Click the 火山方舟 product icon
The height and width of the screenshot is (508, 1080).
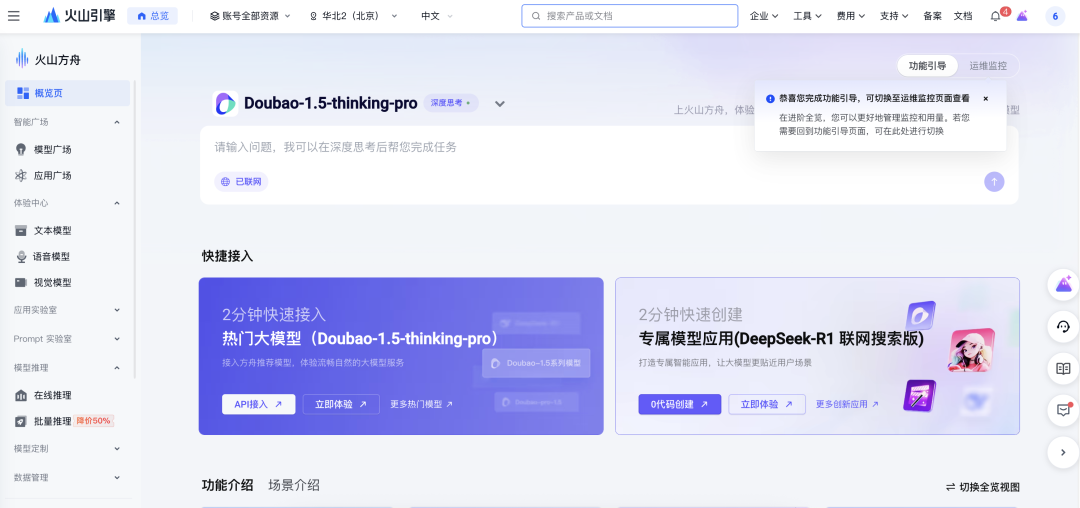click(x=22, y=59)
